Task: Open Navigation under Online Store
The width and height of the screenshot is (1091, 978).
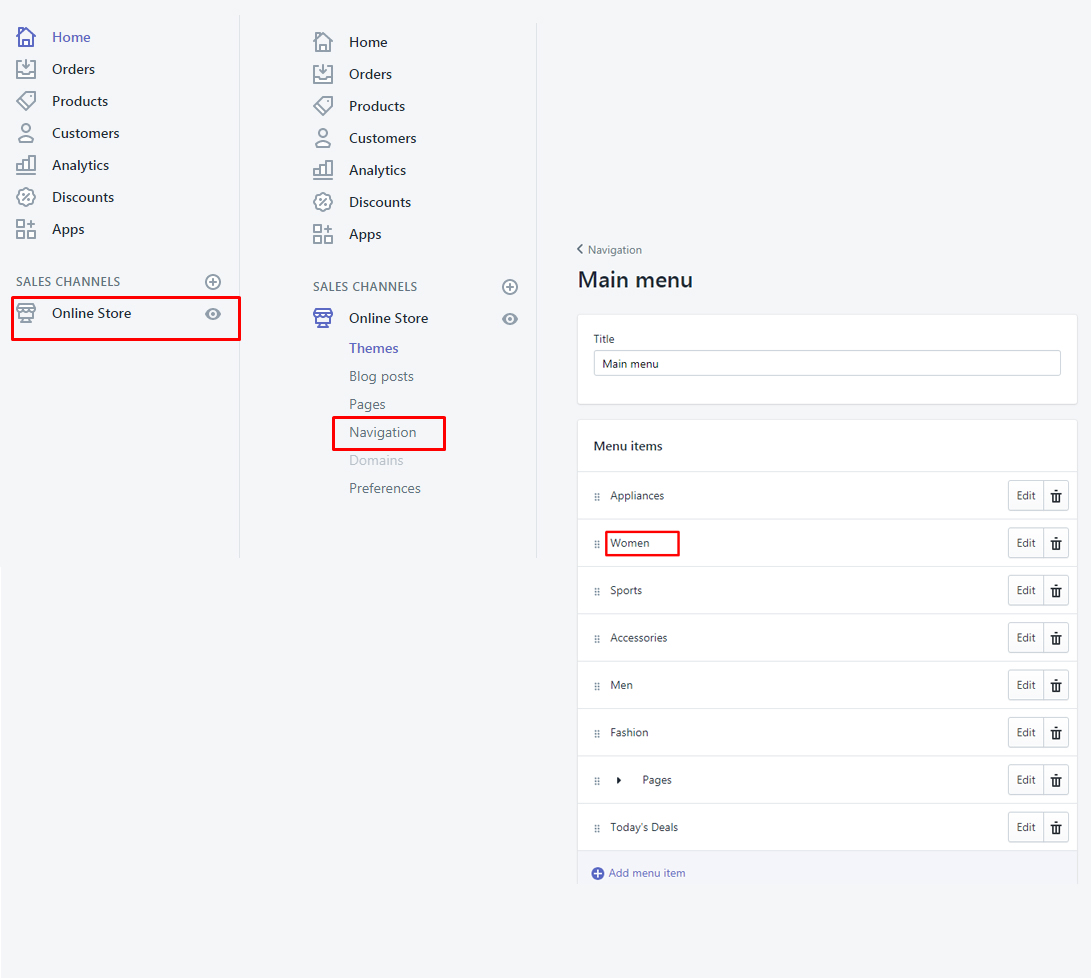Action: point(383,433)
